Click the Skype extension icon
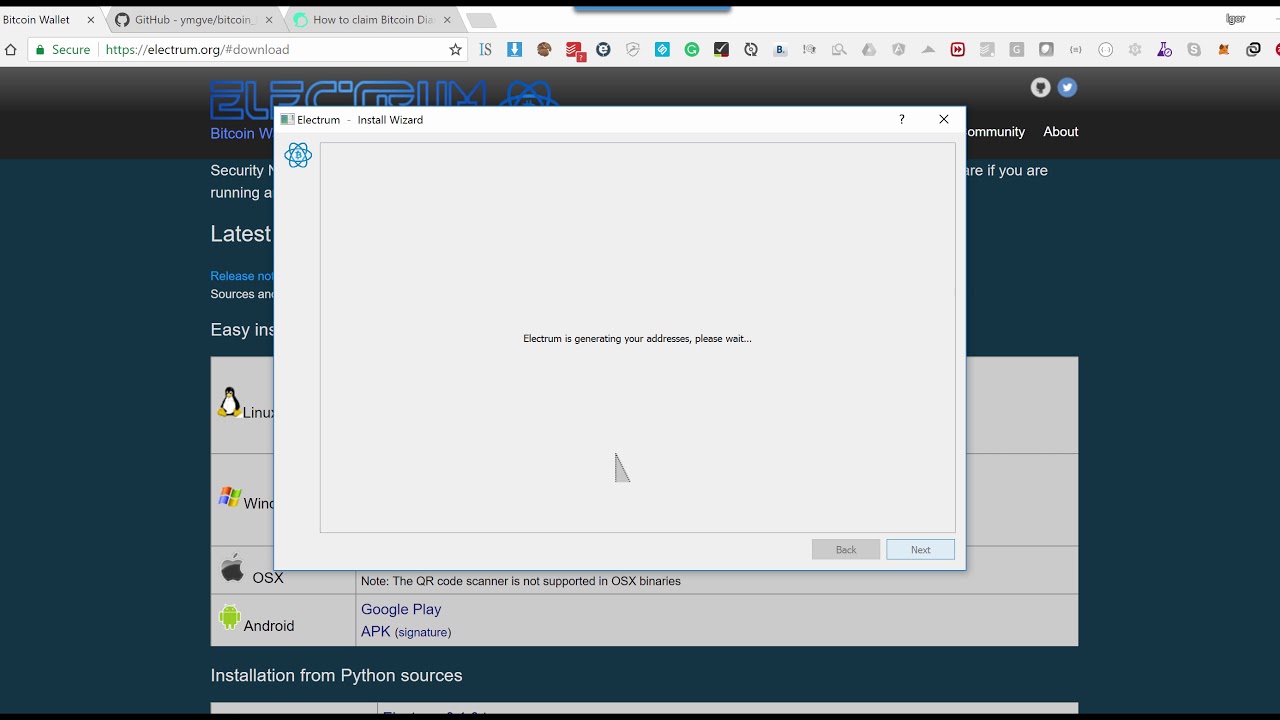This screenshot has width=1280, height=720. click(x=1194, y=49)
